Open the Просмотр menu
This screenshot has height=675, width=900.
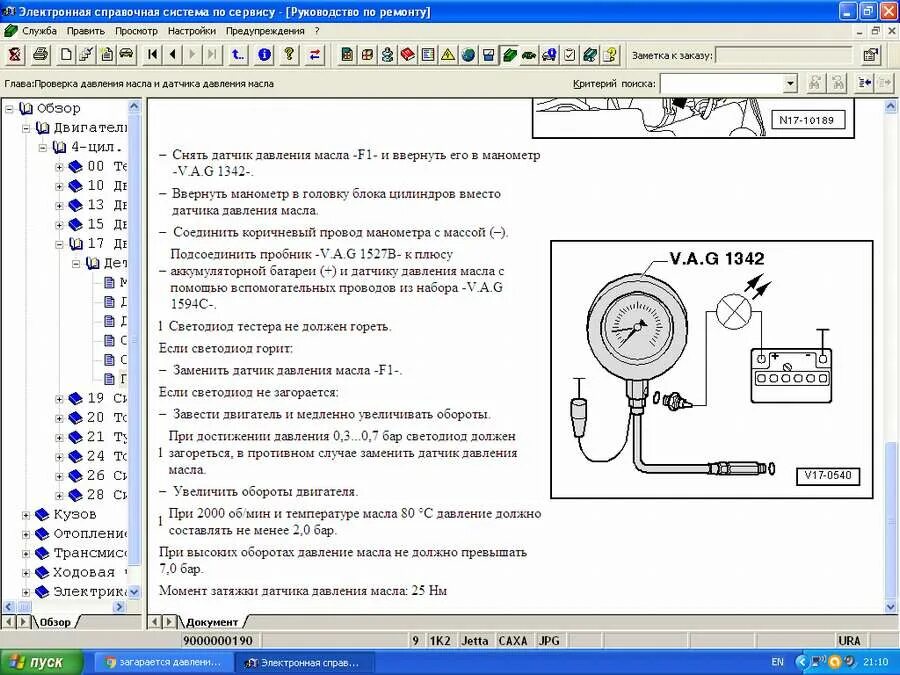tap(136, 31)
